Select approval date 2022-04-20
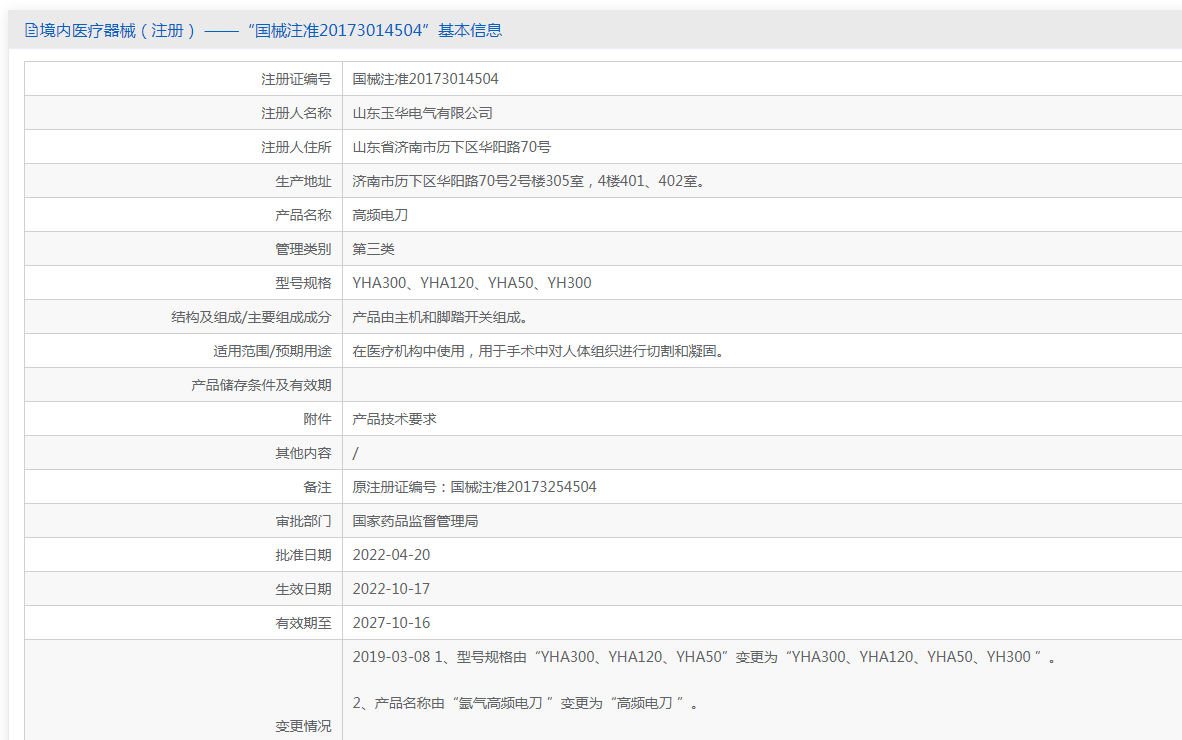The width and height of the screenshot is (1182, 740). [391, 555]
